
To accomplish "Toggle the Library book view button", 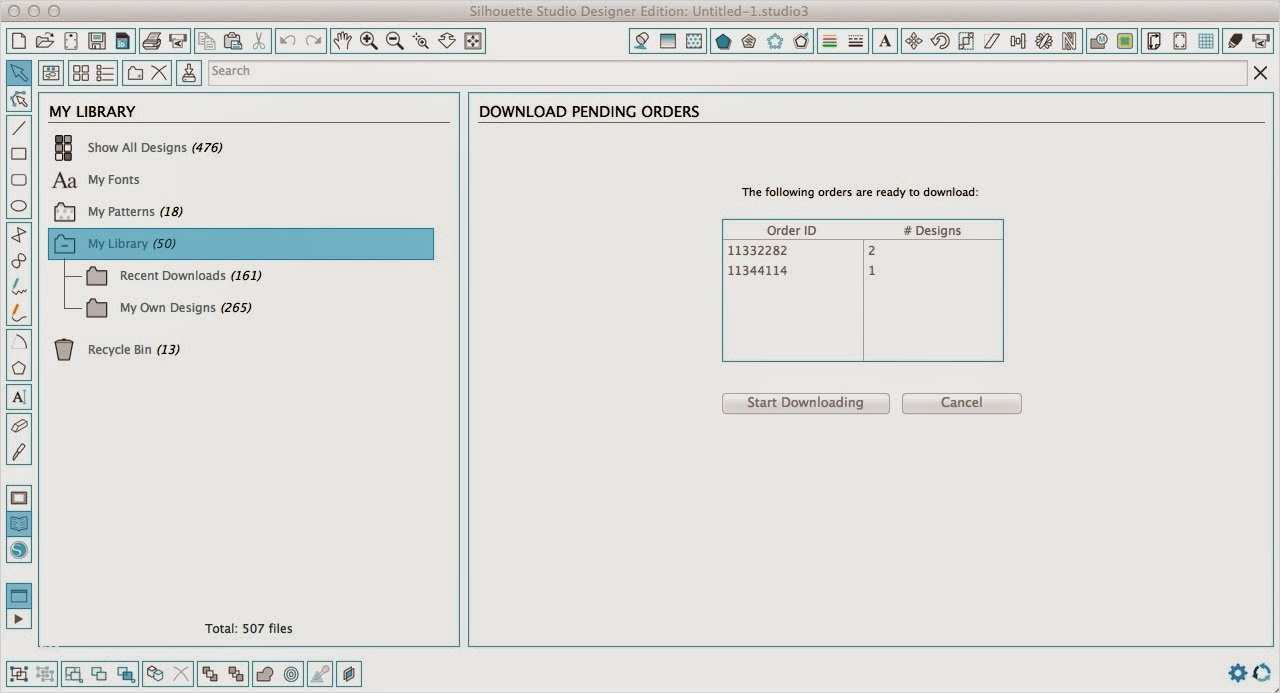I will pyautogui.click(x=18, y=524).
